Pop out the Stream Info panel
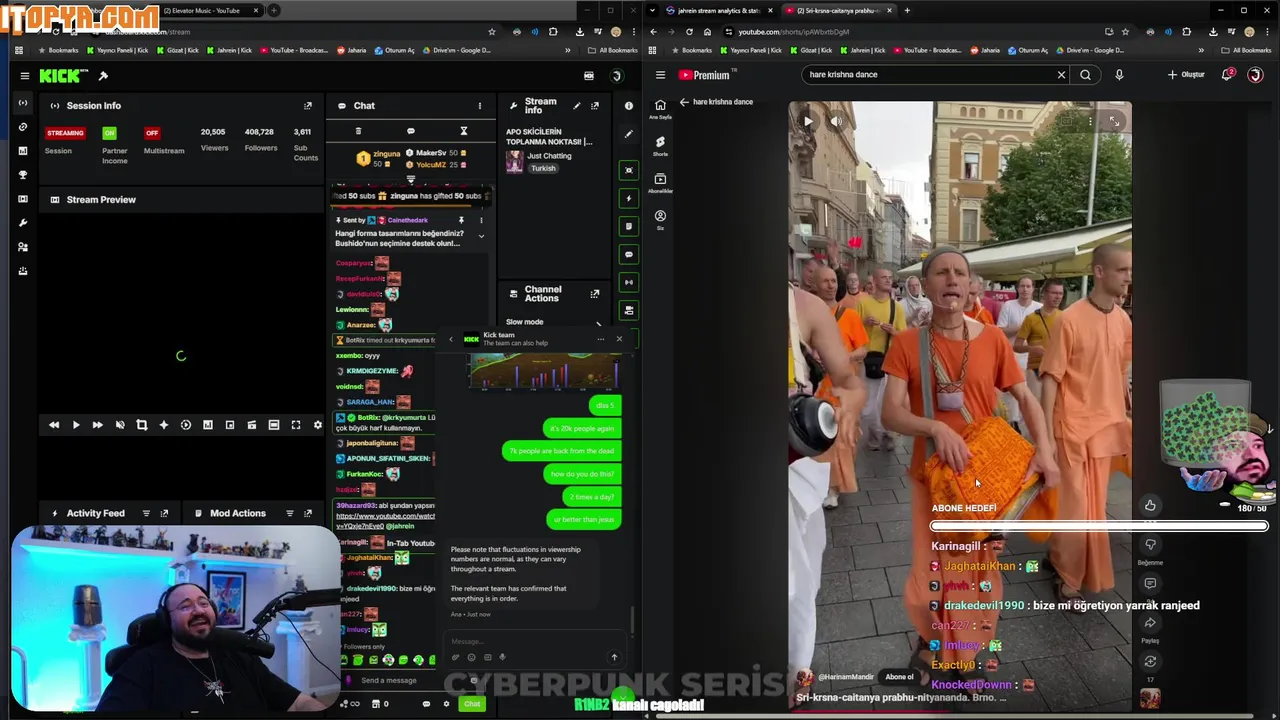 click(595, 106)
